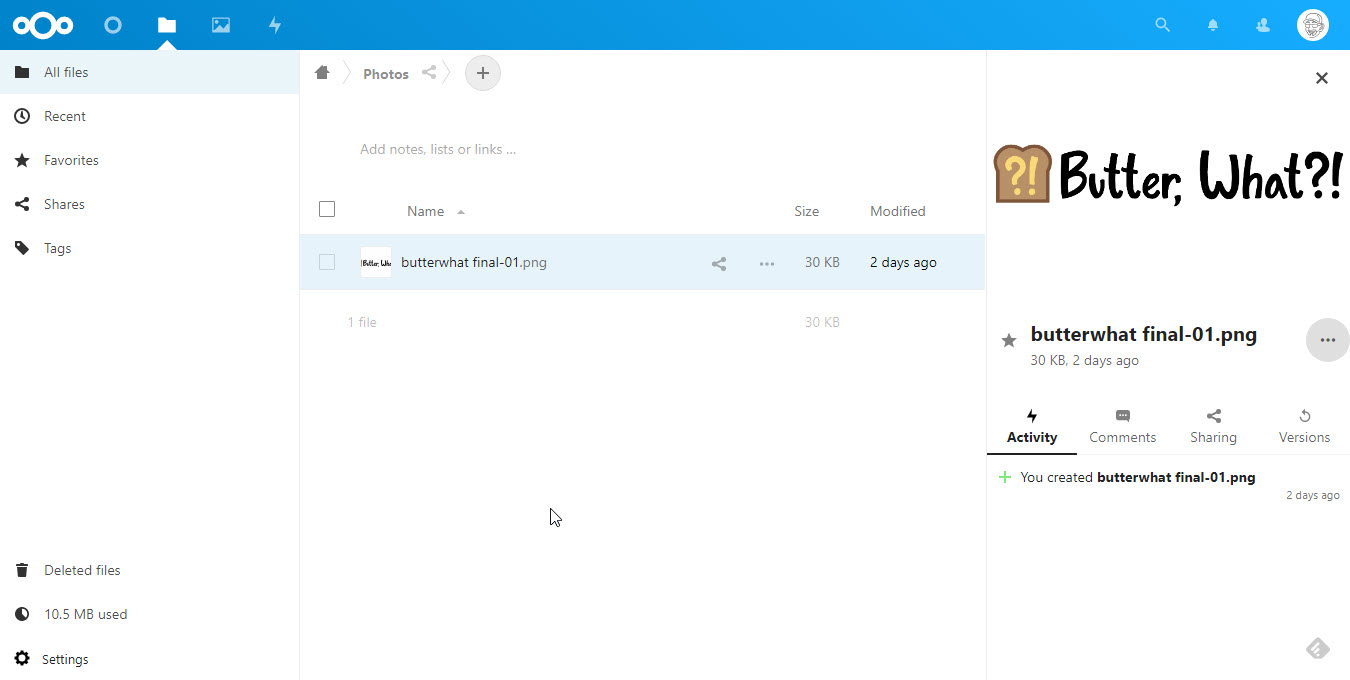Open three-dot menu in details sidebar

point(1328,340)
